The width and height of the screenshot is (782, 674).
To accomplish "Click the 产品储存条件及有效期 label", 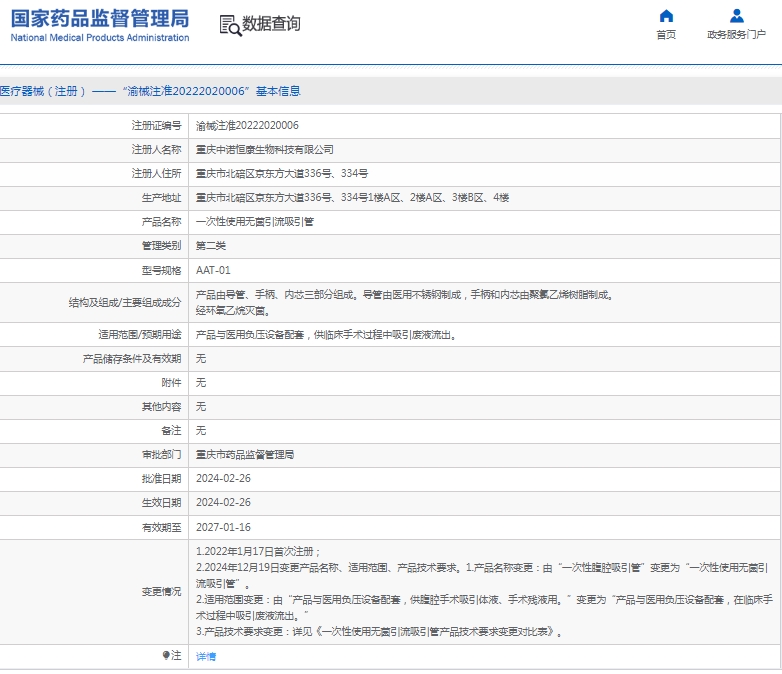I will 132,359.
